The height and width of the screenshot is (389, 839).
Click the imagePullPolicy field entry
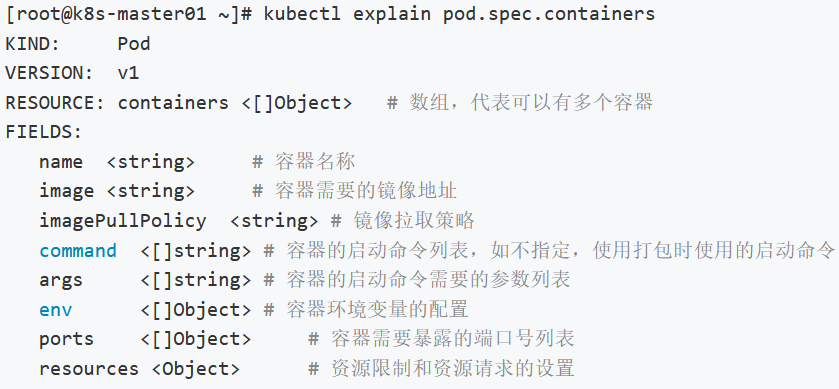pyautogui.click(x=179, y=221)
